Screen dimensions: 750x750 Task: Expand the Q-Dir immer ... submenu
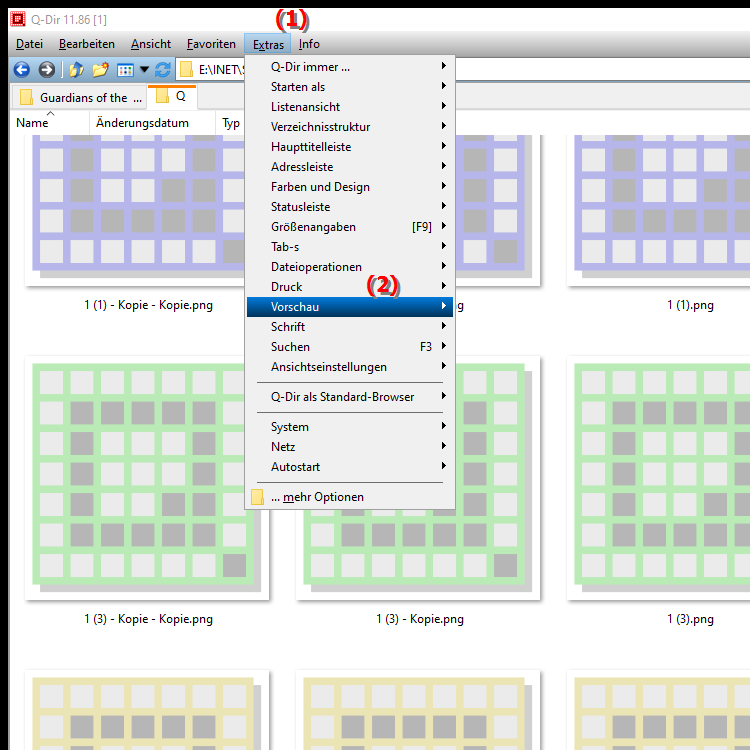tap(350, 66)
